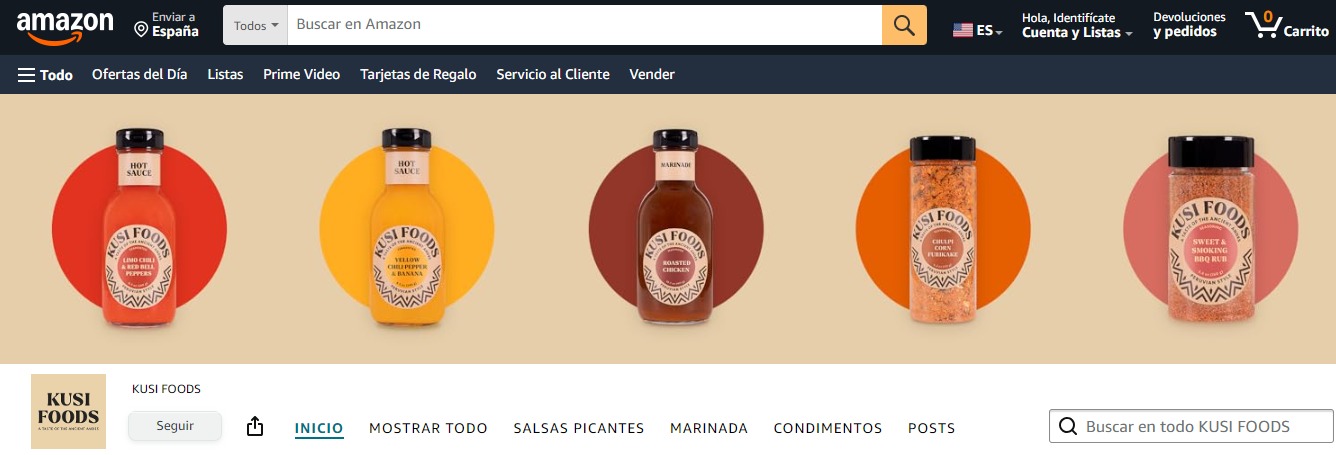Click the KUSI FOODS store logo

68,411
